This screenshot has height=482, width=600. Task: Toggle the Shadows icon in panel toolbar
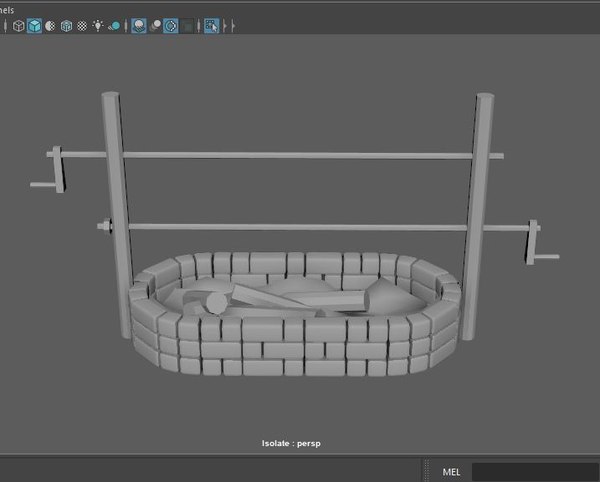point(115,25)
